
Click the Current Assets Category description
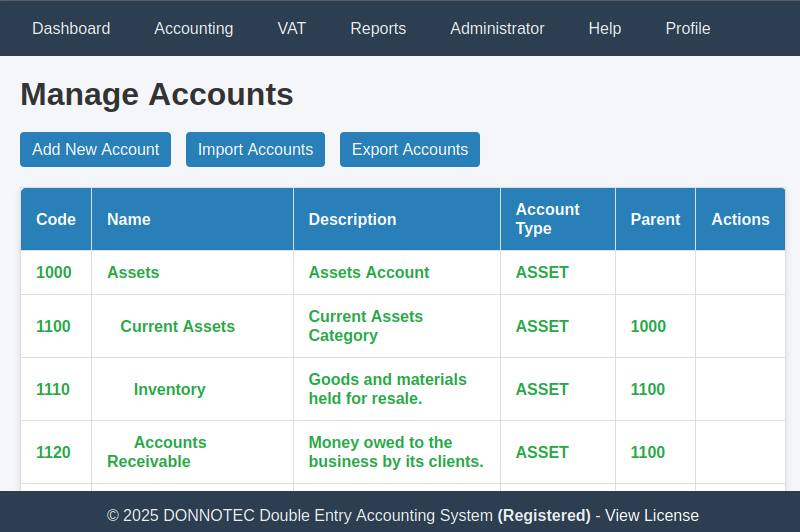(366, 326)
